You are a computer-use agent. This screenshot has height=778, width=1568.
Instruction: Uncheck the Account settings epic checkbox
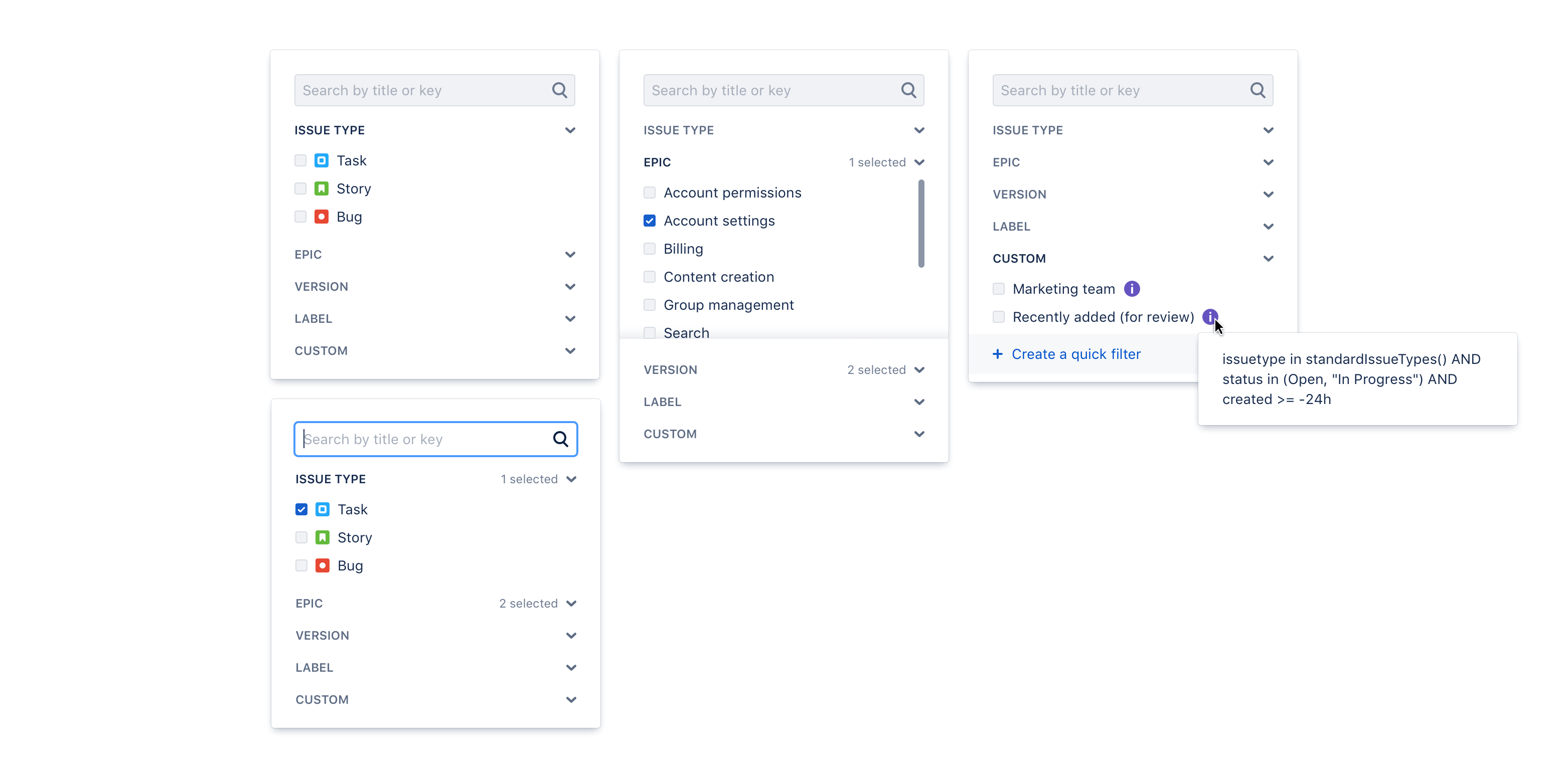(x=650, y=221)
